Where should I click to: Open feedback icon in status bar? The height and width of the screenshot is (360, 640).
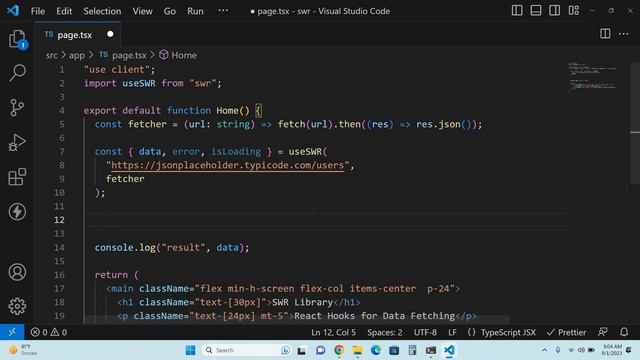tap(602, 332)
